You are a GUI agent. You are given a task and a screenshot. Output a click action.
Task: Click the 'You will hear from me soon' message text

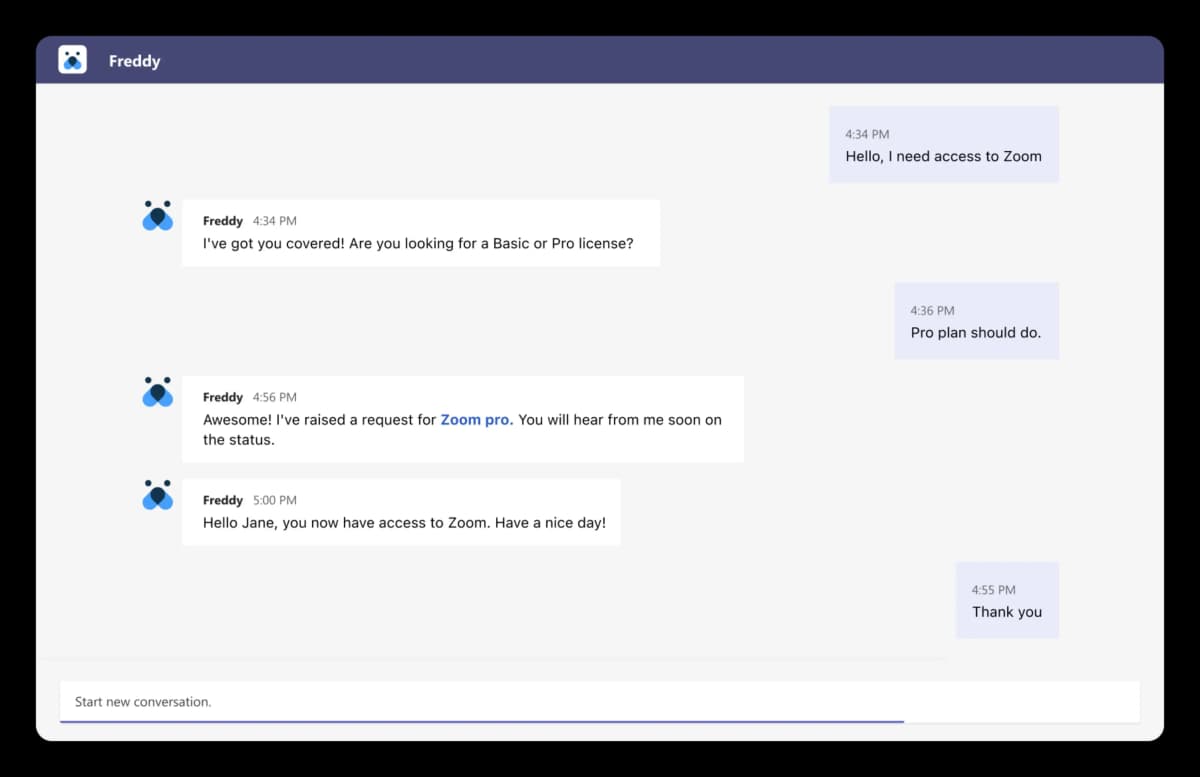[x=618, y=420]
